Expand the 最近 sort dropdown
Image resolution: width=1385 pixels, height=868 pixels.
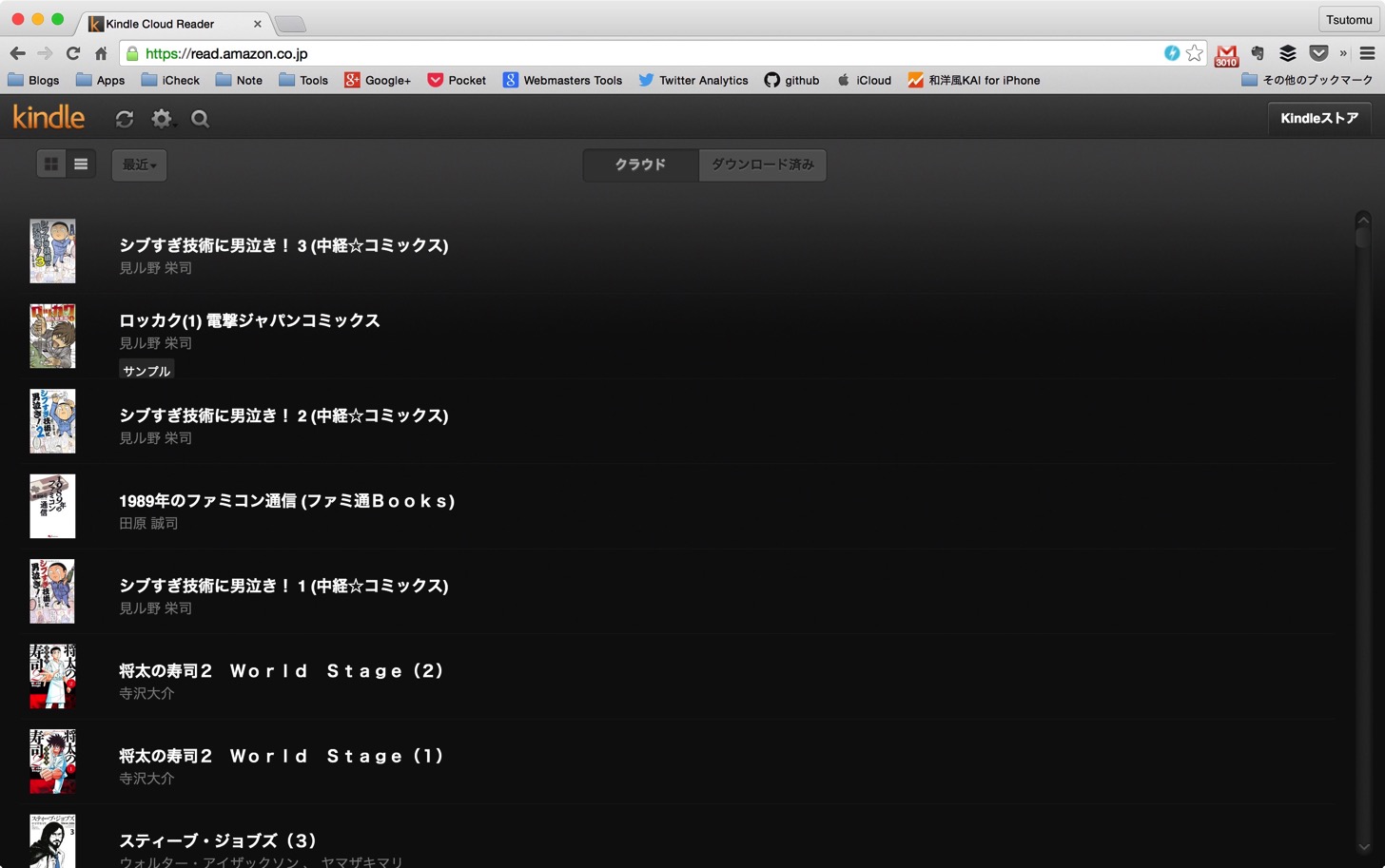pos(139,165)
